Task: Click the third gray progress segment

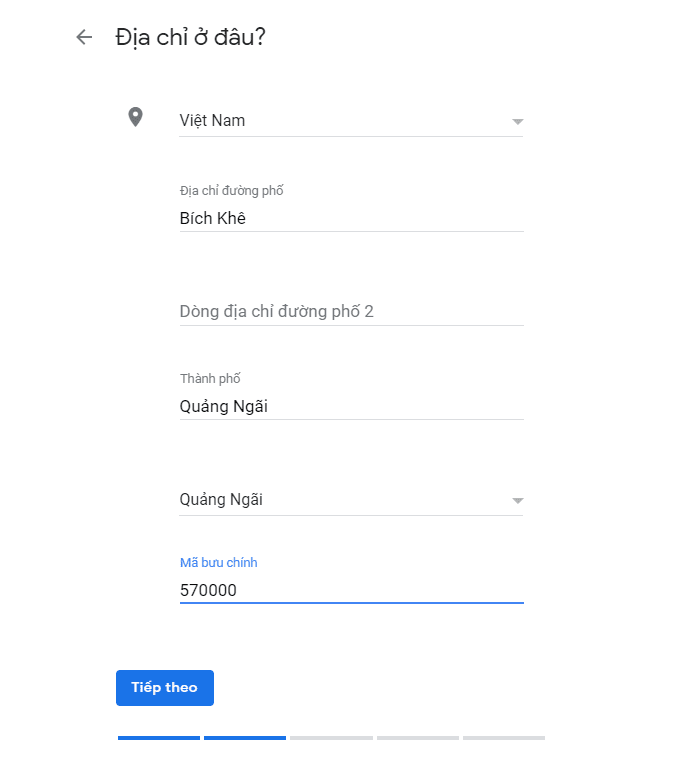Action: (x=331, y=738)
